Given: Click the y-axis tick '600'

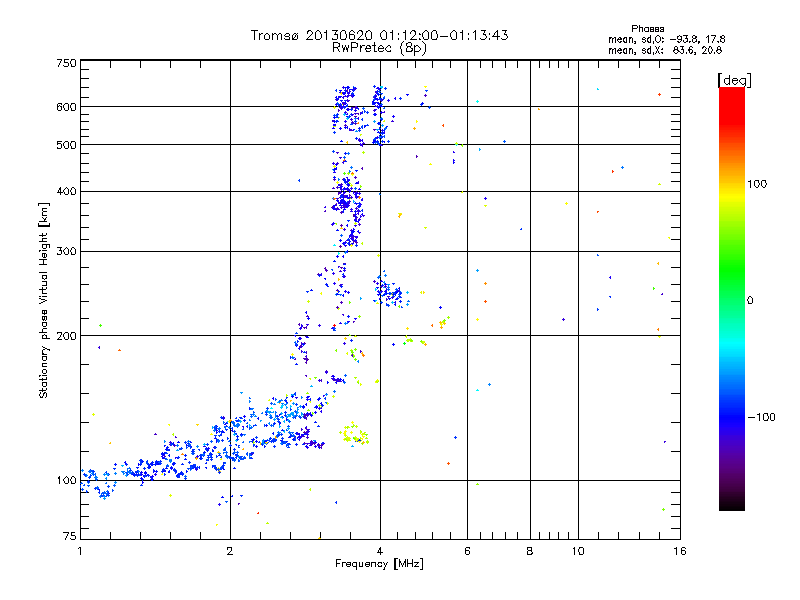Looking at the screenshot, I should click(x=66, y=107).
